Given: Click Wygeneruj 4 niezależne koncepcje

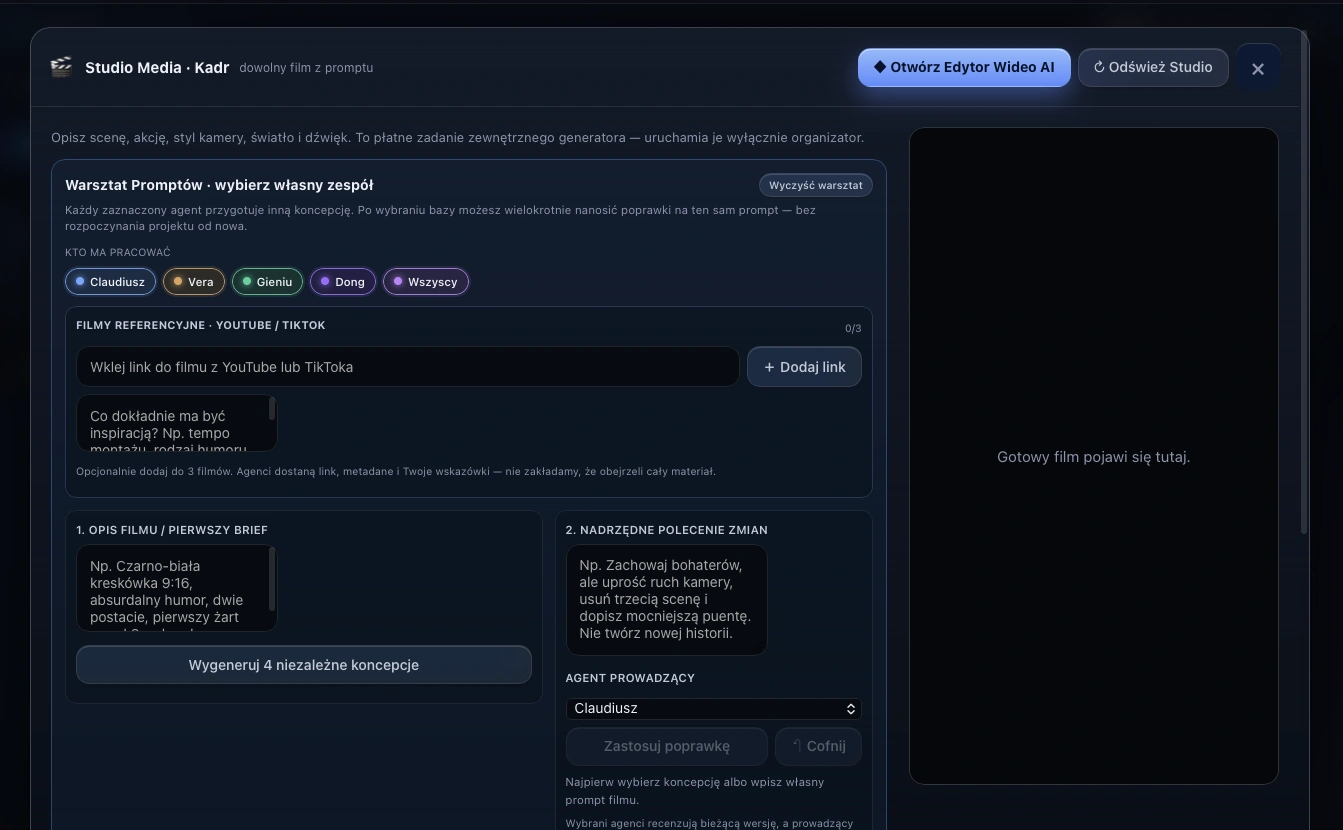Looking at the screenshot, I should (304, 665).
